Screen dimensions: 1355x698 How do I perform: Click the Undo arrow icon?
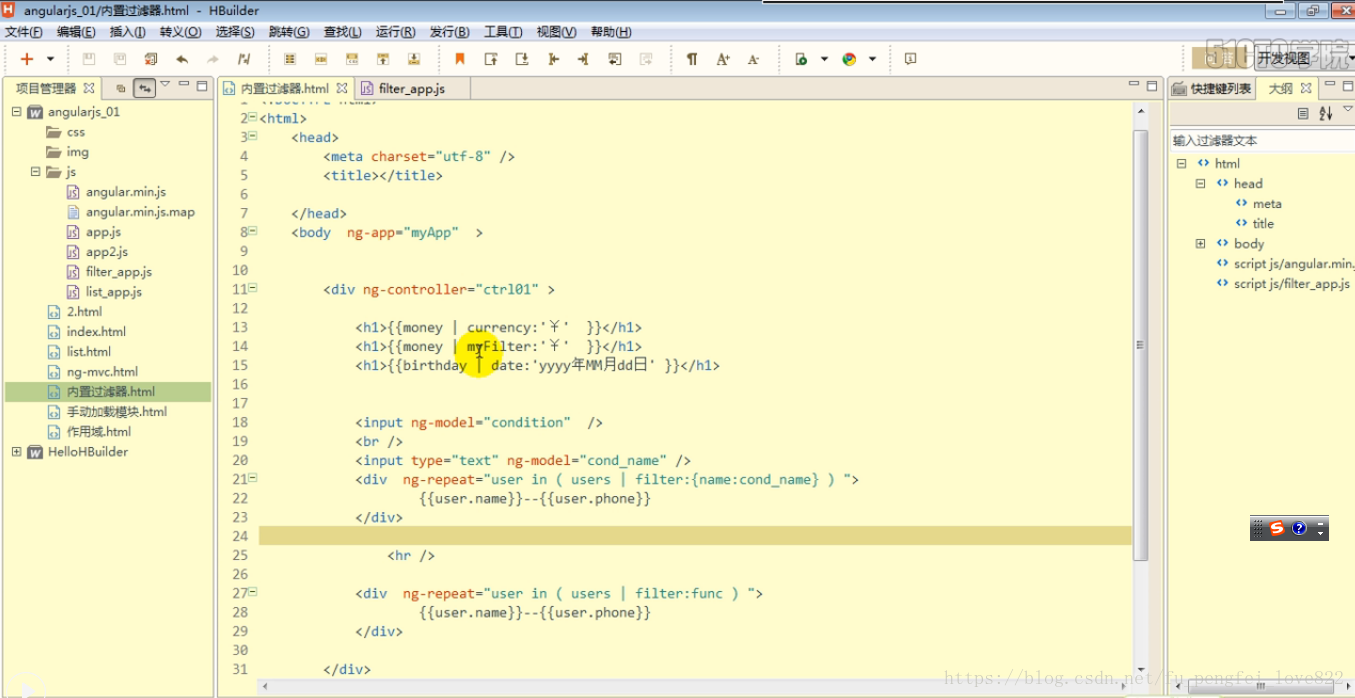182,59
